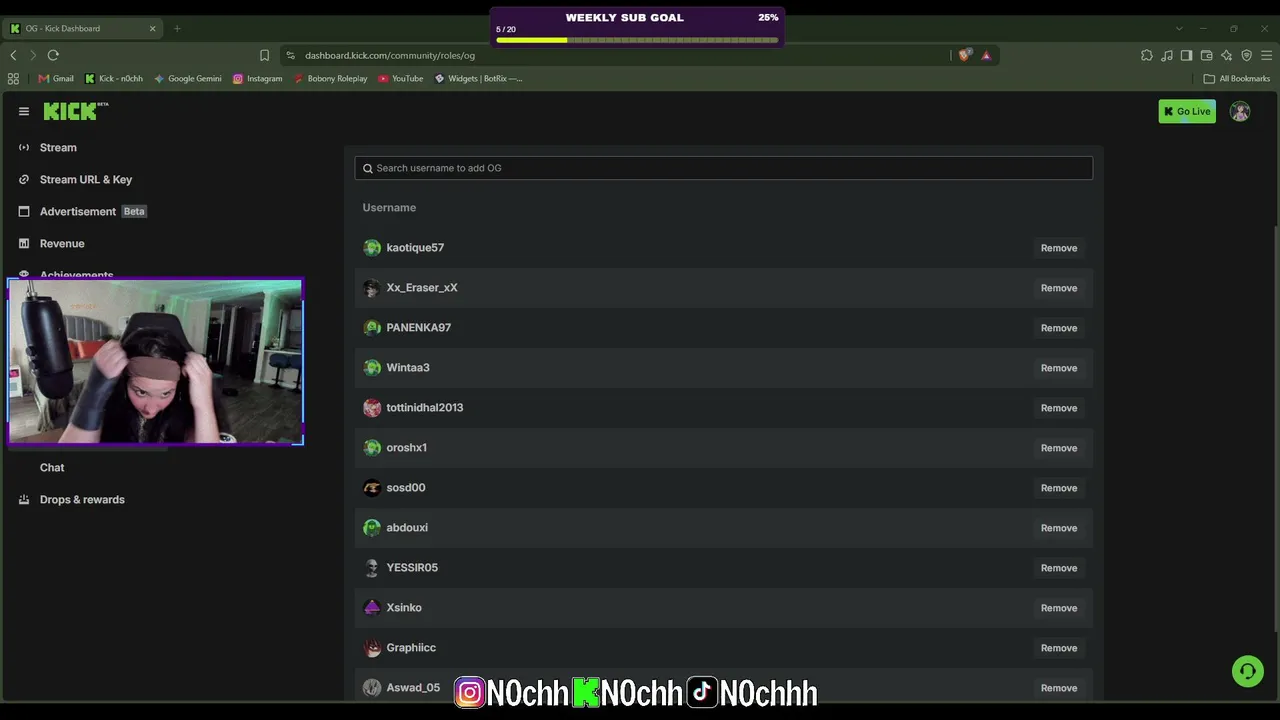The width and height of the screenshot is (1280, 720).
Task: Click the username Xx_Eraser_xX
Action: tap(422, 288)
